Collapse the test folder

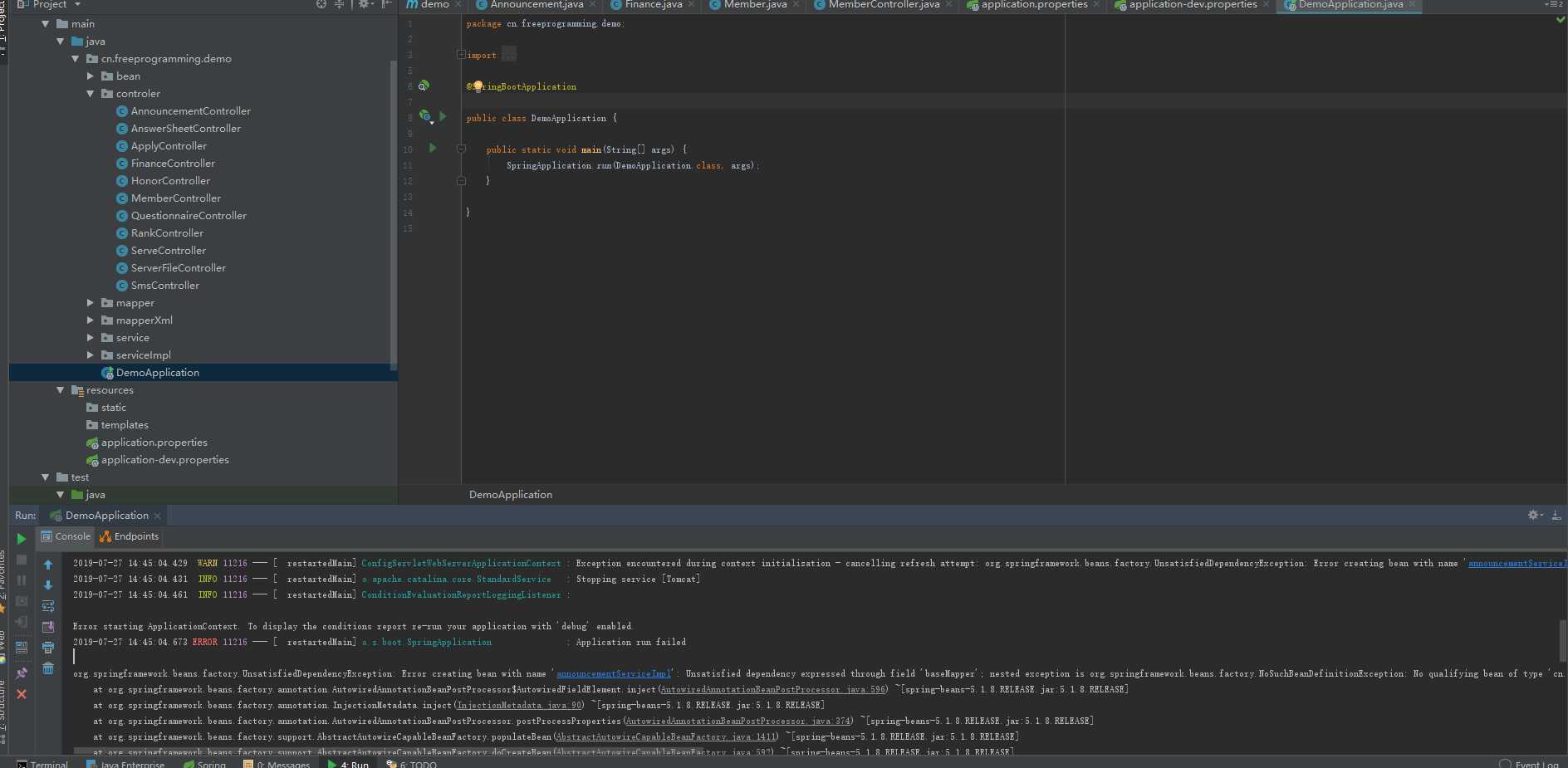point(46,477)
